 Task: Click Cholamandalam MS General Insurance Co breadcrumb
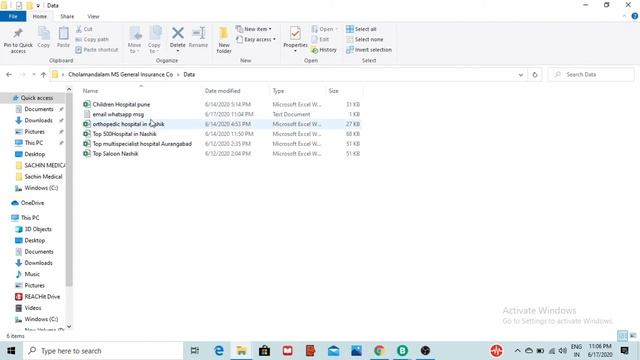click(x=120, y=74)
